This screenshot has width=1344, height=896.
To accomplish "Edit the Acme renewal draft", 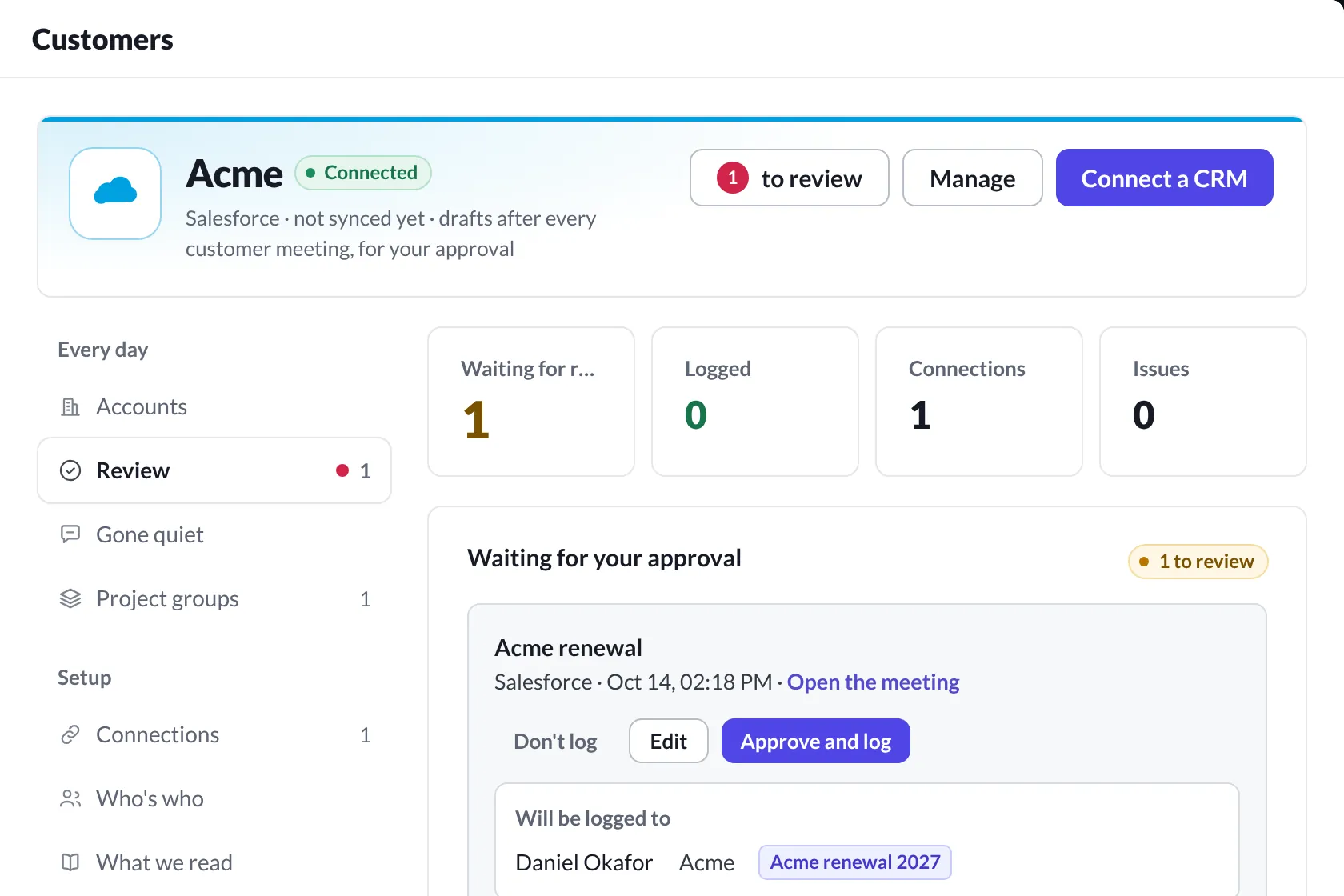I will [669, 741].
